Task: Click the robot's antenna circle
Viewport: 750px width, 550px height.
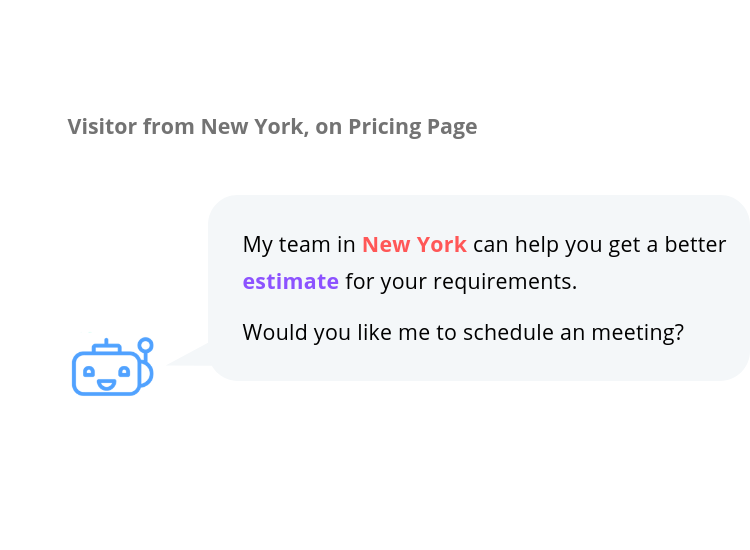Action: tap(145, 346)
